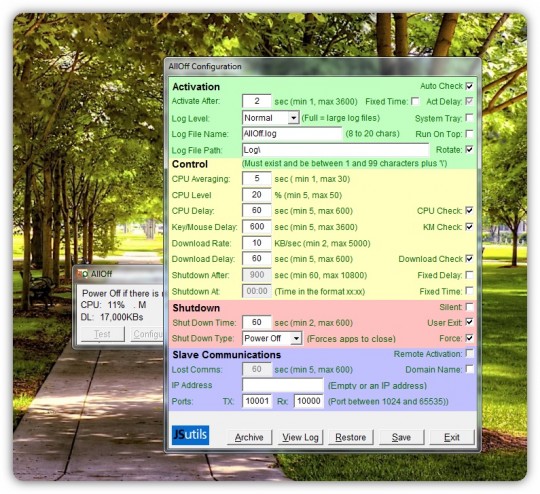Click the AllOff Configuration title bar
Image resolution: width=540 pixels, height=494 pixels.
(322, 66)
